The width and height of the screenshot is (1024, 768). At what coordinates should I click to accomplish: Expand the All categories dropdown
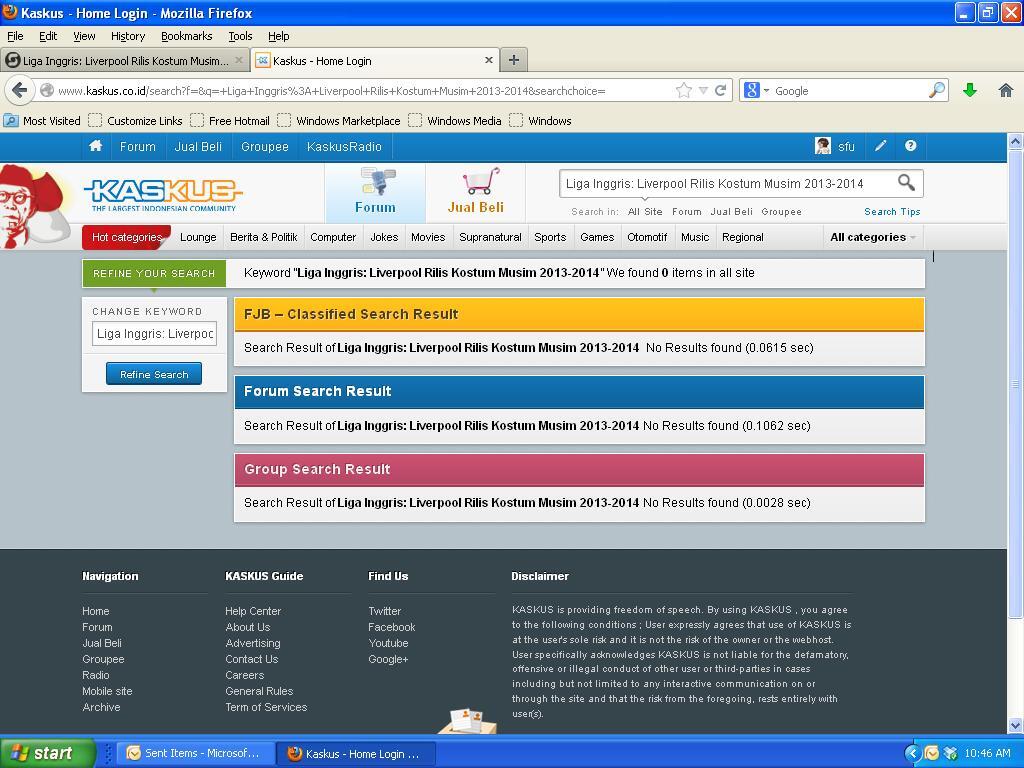[x=873, y=237]
